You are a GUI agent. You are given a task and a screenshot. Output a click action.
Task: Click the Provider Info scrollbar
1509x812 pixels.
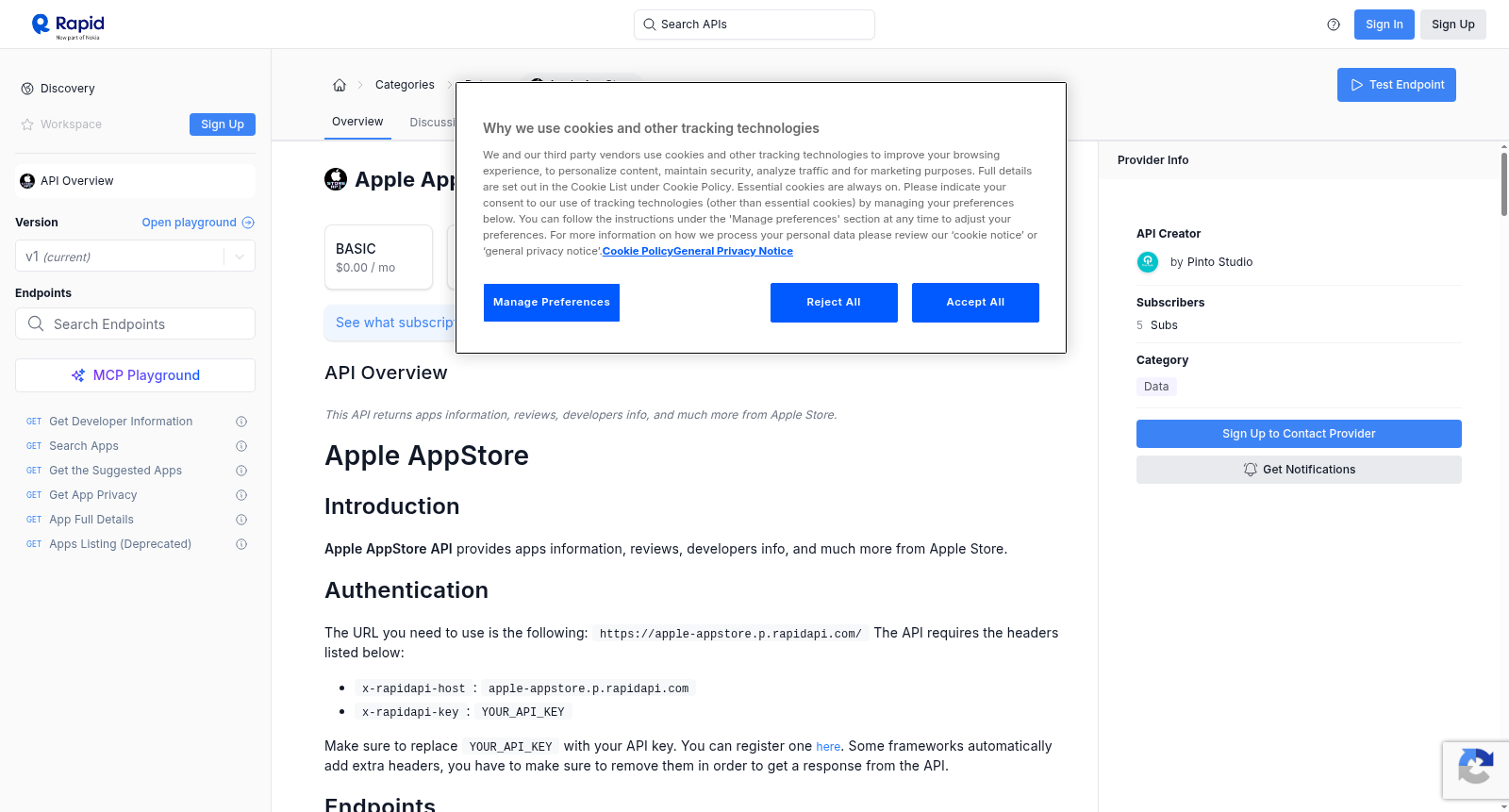pos(1503,184)
